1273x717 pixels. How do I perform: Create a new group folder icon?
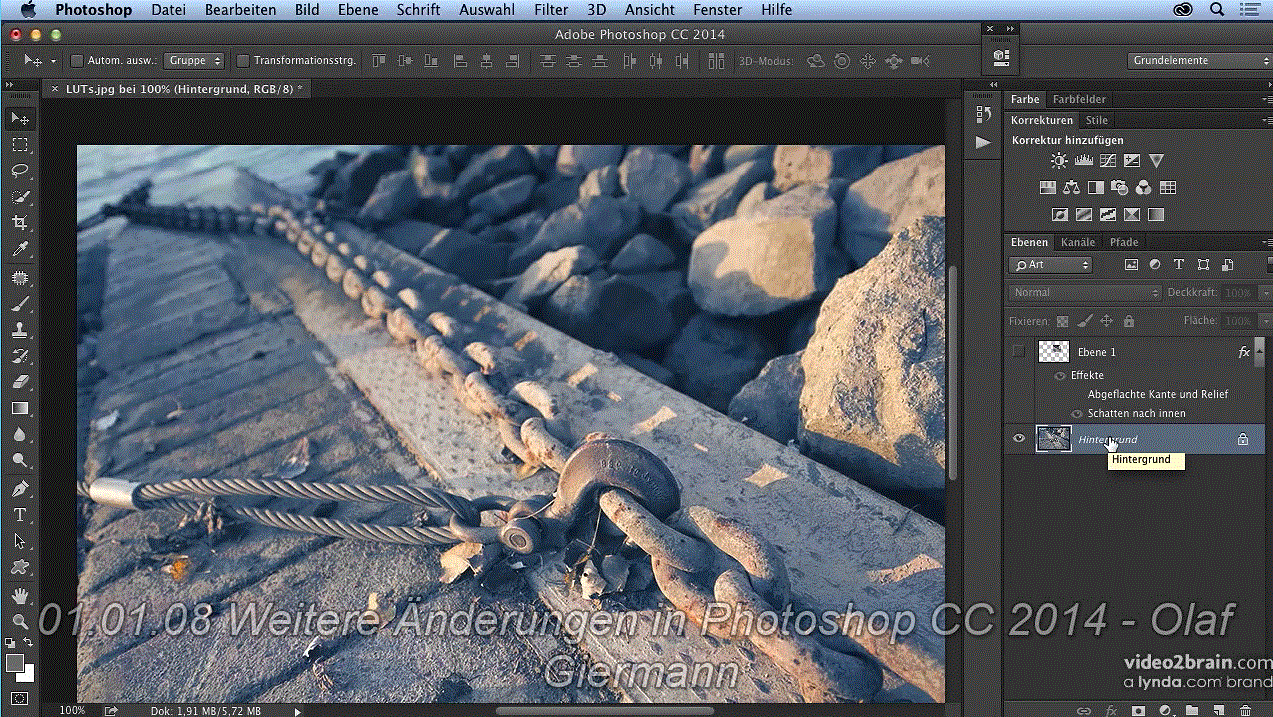click(1192, 710)
